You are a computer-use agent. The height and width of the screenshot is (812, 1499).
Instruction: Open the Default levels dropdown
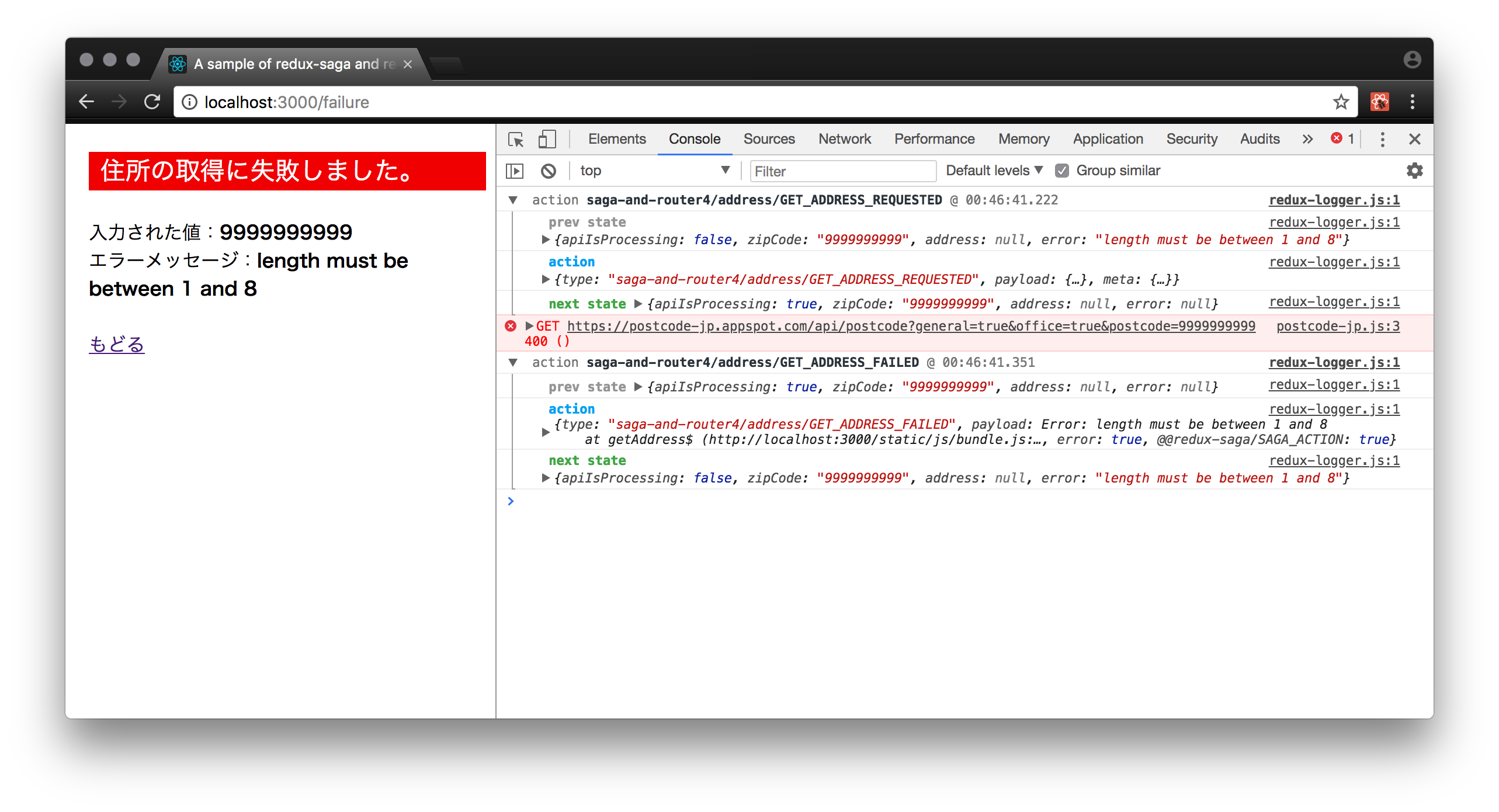click(x=994, y=171)
